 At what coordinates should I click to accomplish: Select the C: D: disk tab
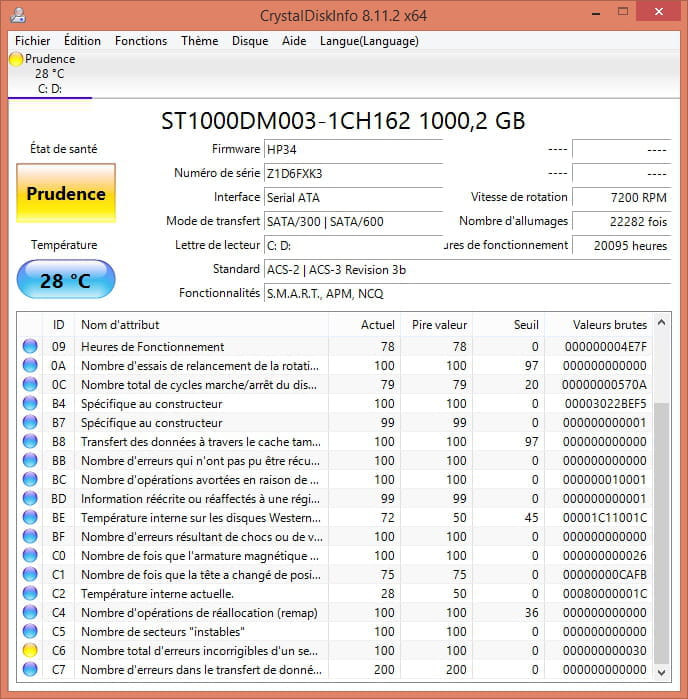[x=50, y=88]
